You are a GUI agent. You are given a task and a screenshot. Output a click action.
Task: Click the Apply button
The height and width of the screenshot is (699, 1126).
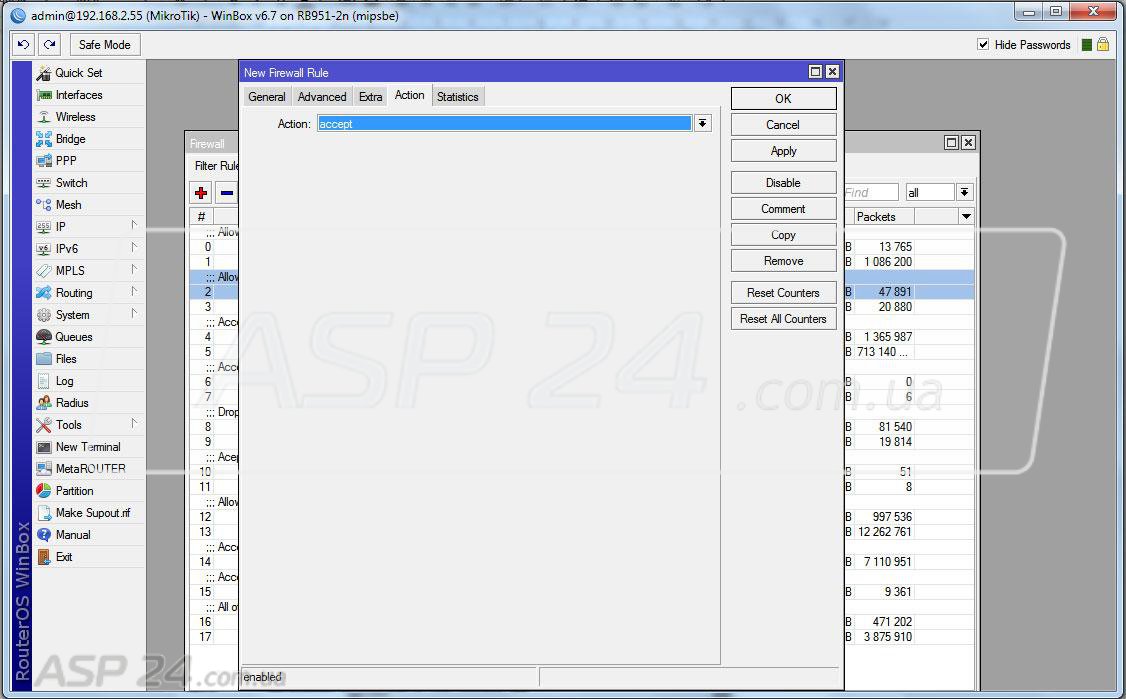783,151
